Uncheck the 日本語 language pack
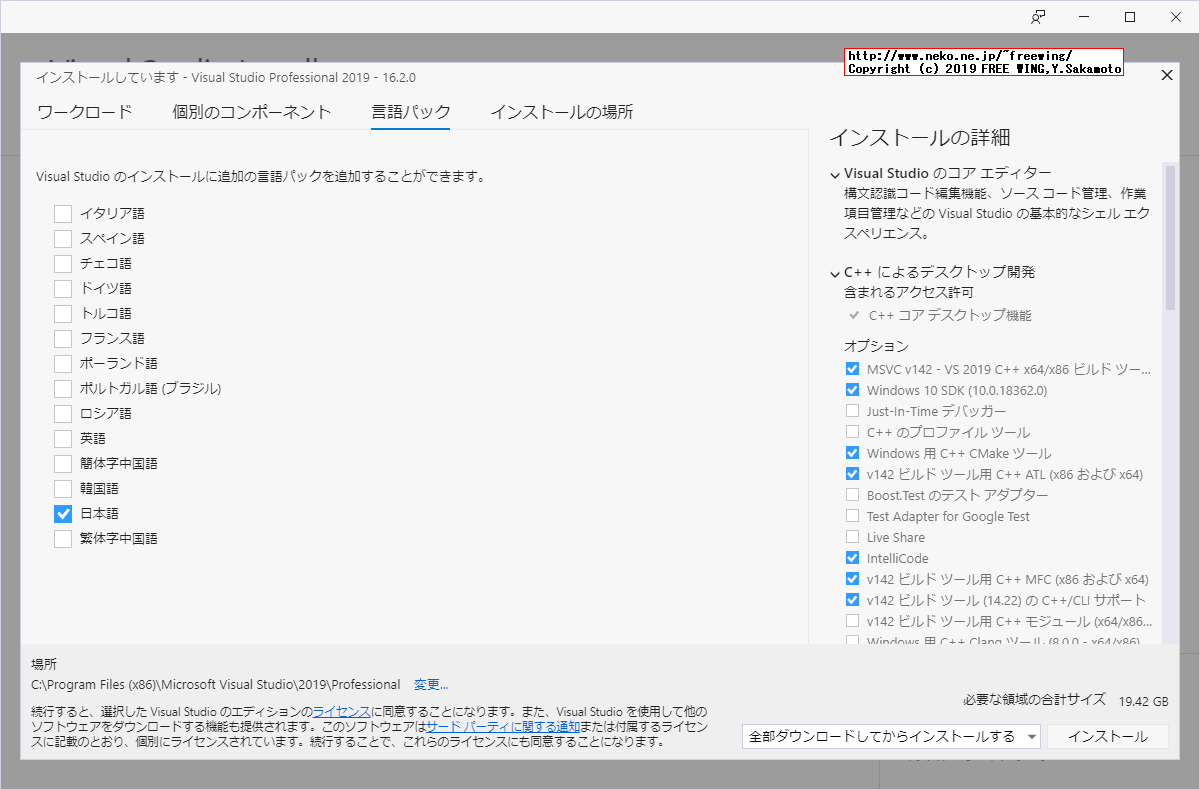Image resolution: width=1200 pixels, height=790 pixels. click(x=62, y=513)
